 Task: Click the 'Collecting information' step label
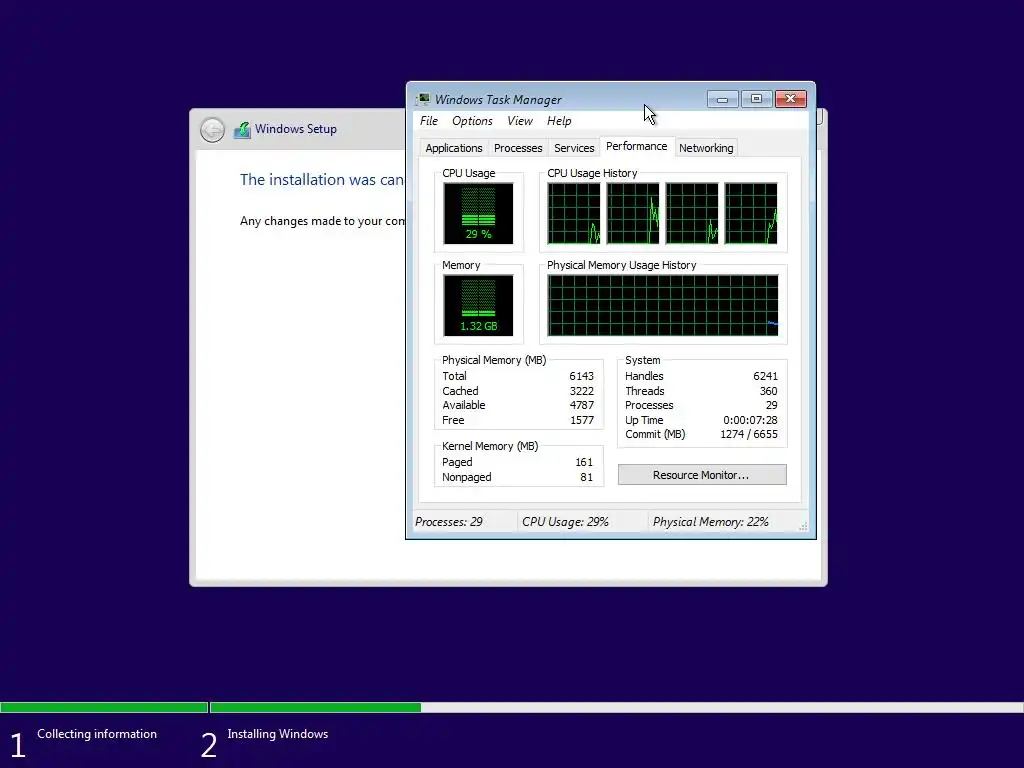(x=97, y=734)
